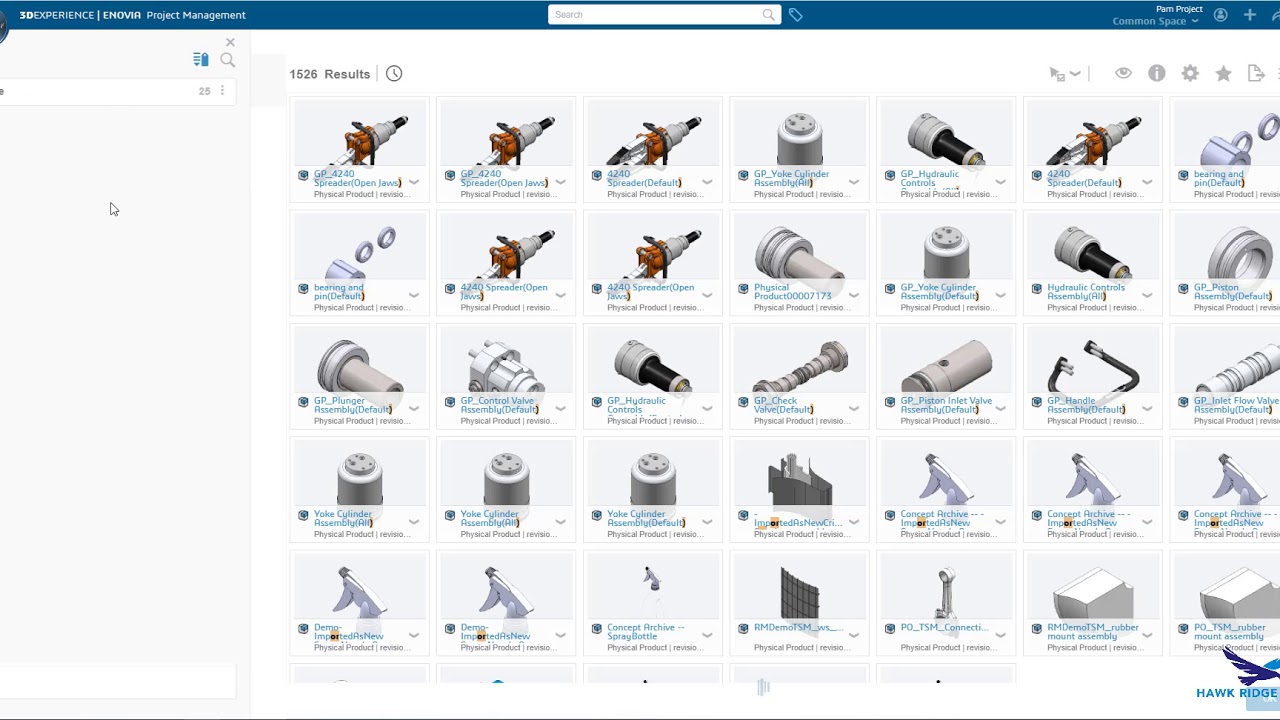Screen dimensions: 1280x720
Task: Click the Pam Project user name
Action: click(1179, 9)
